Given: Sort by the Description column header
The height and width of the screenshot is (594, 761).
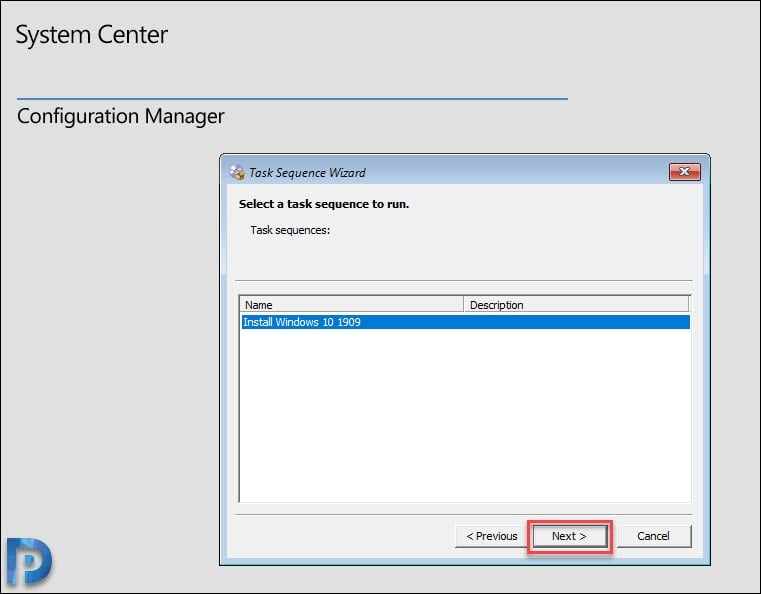Looking at the screenshot, I should click(x=576, y=305).
